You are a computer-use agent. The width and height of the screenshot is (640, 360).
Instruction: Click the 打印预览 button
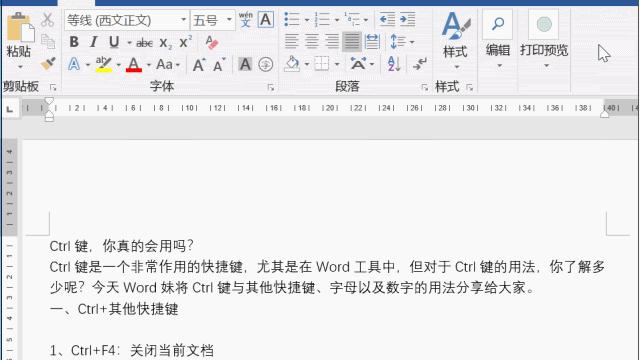pos(544,40)
